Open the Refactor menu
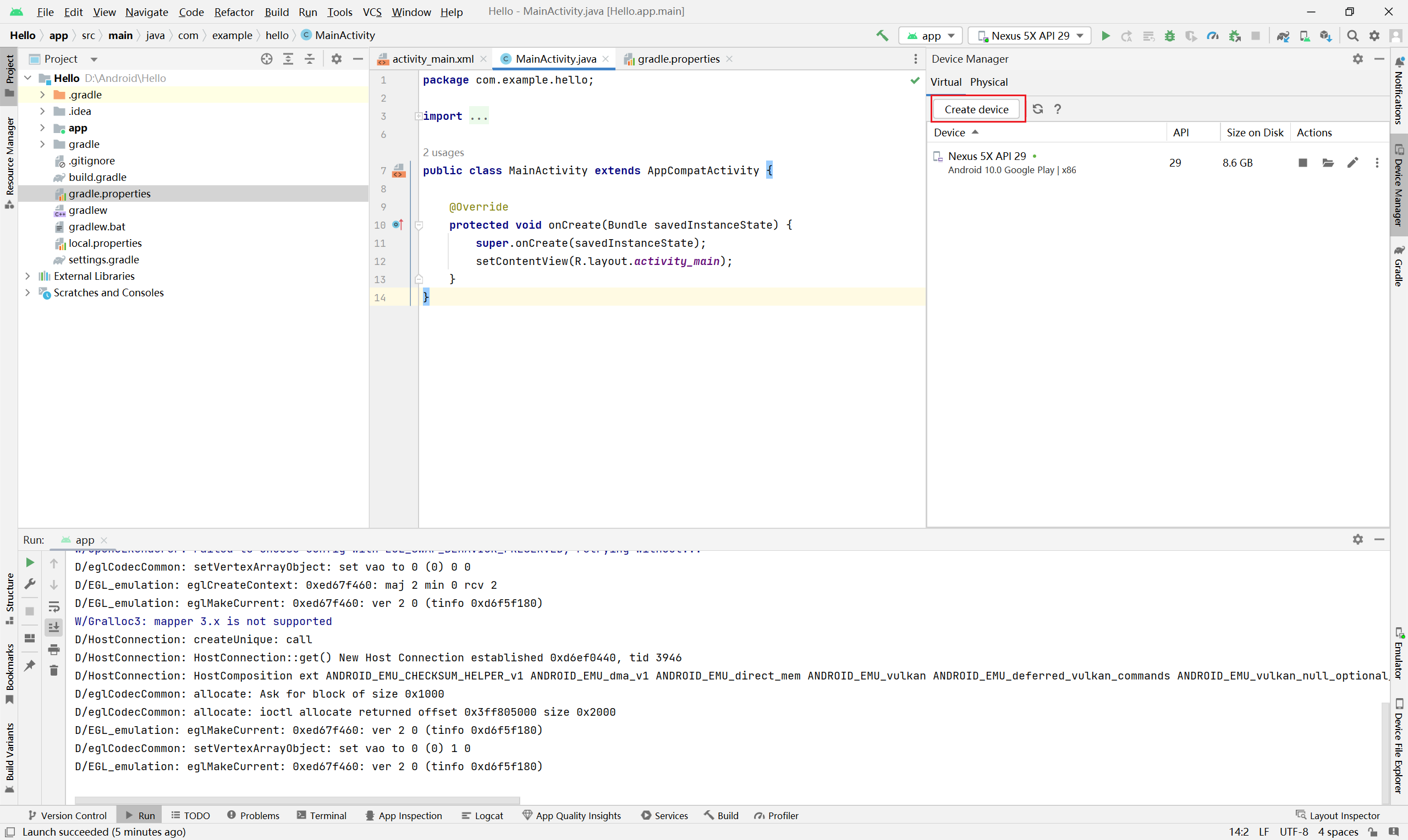The image size is (1408, 840). pos(234,12)
